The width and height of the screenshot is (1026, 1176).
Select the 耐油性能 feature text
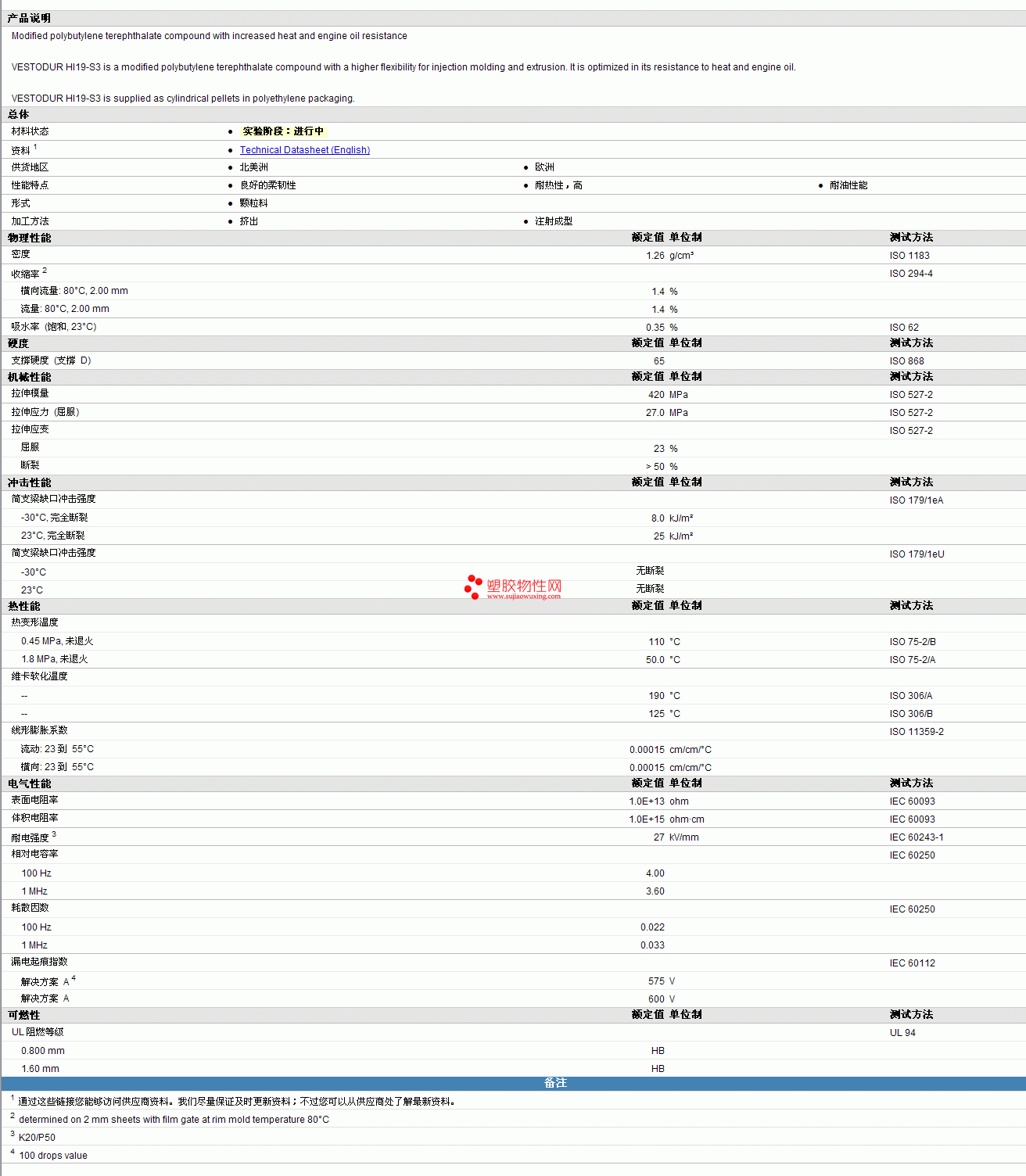pos(848,185)
